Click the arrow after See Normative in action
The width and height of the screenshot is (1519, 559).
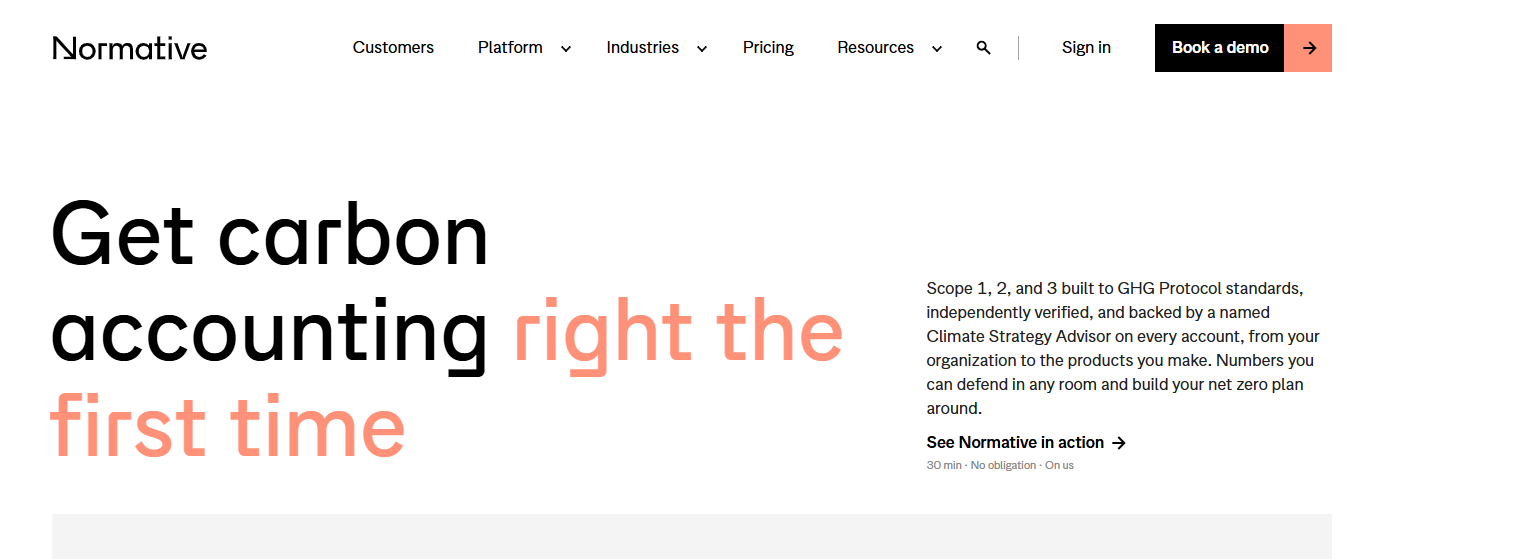(1119, 443)
